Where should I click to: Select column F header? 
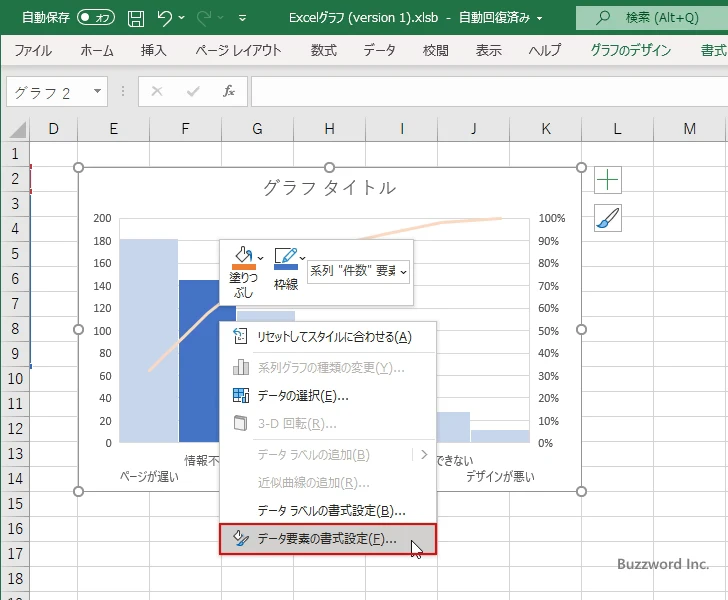185,129
